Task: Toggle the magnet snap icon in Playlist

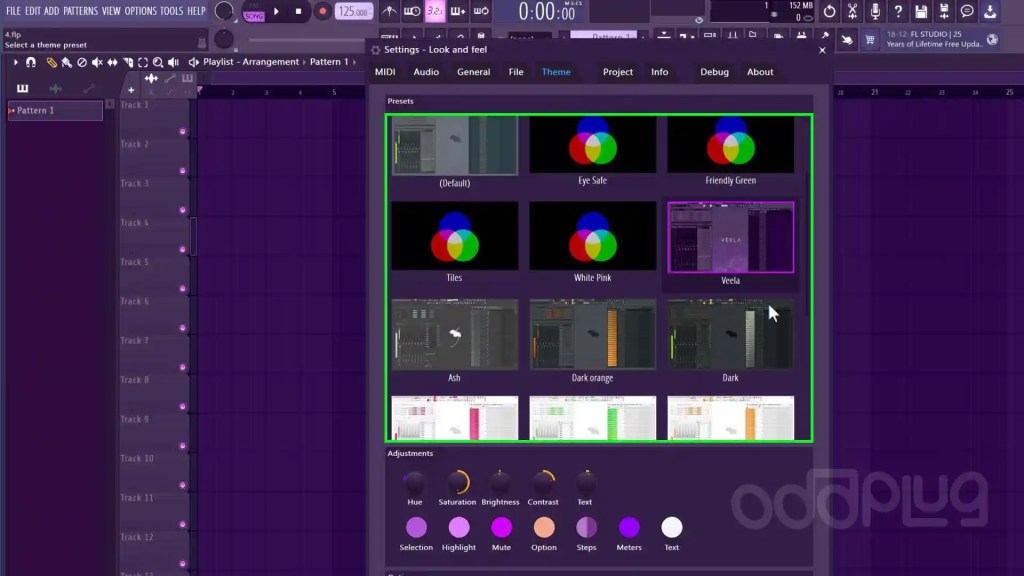Action: pos(31,62)
